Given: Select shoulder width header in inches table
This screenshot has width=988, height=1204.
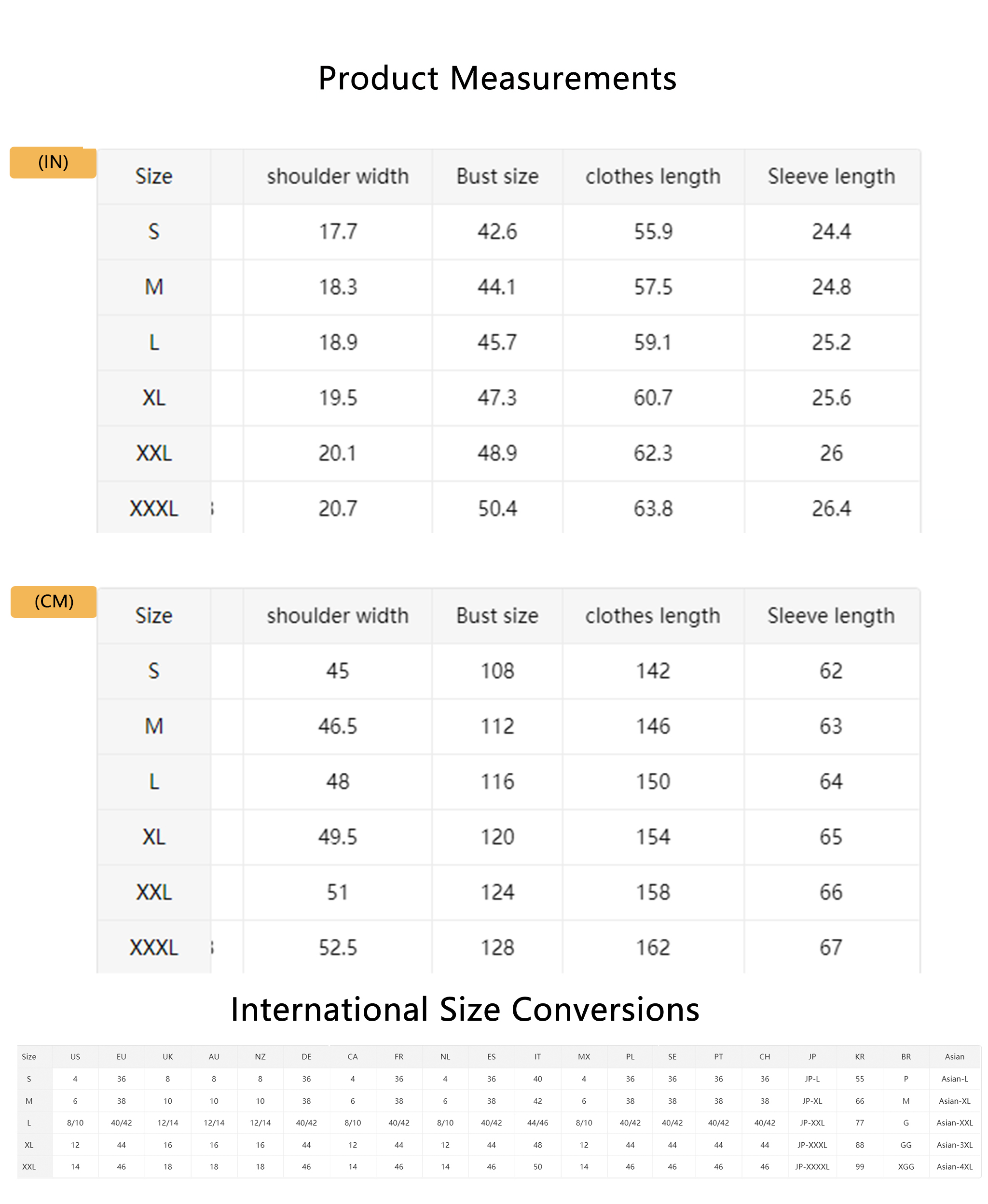Looking at the screenshot, I should pyautogui.click(x=338, y=177).
